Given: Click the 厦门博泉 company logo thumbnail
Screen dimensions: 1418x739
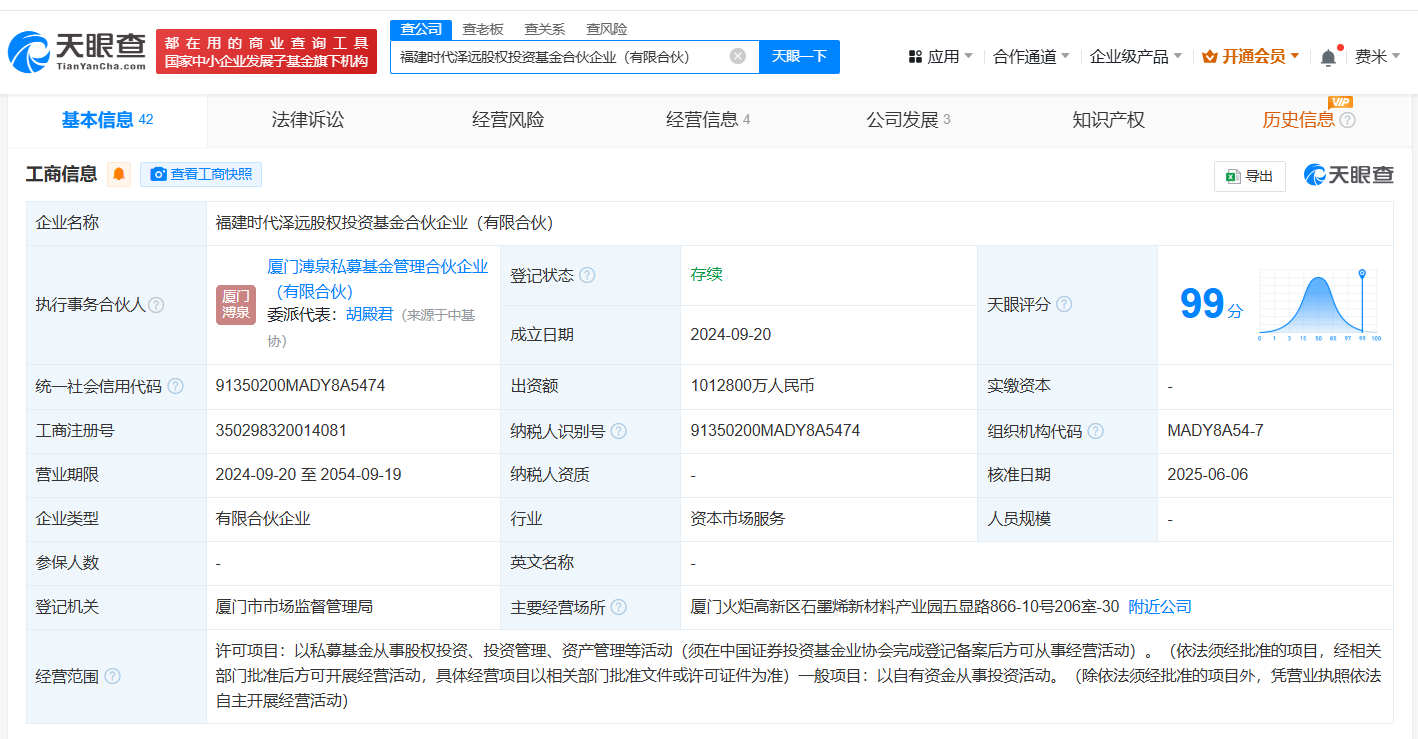Looking at the screenshot, I should pos(236,305).
